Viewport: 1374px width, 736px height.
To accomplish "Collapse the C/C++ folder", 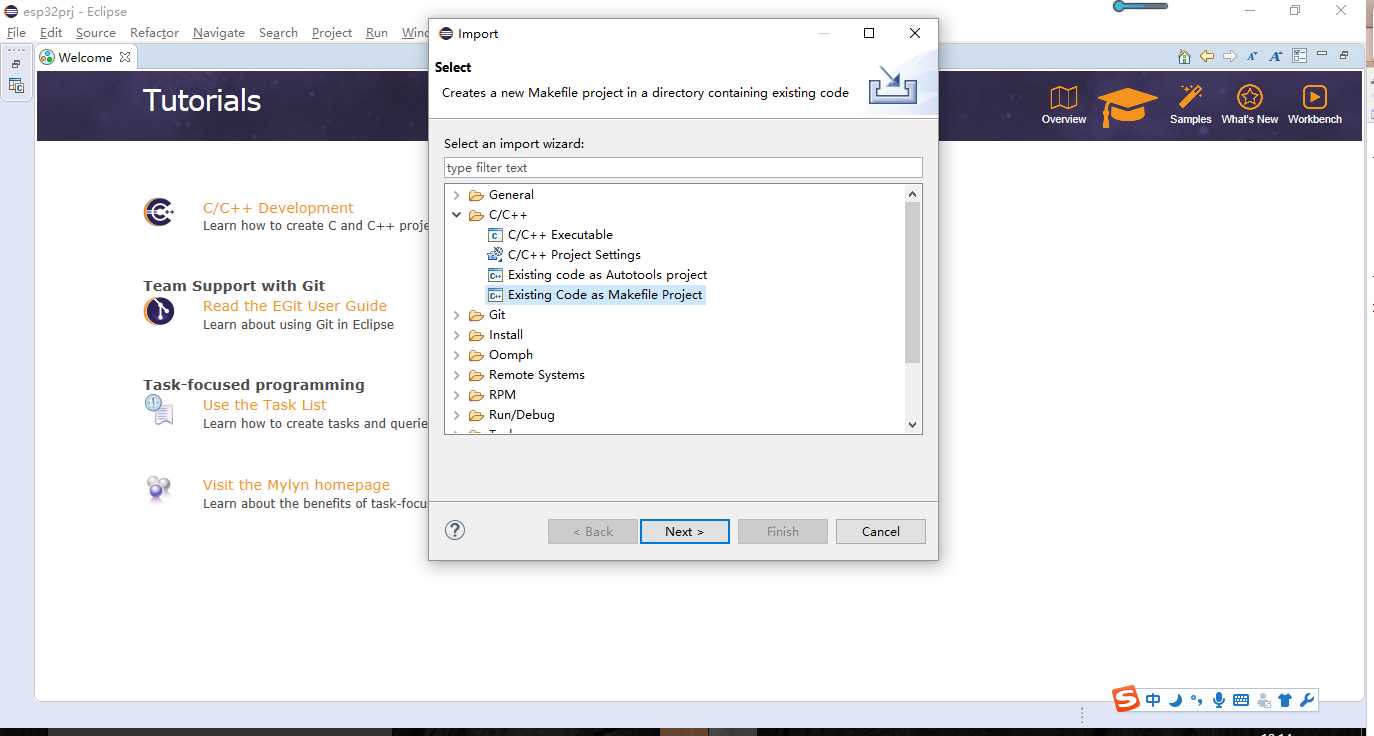I will pos(457,215).
